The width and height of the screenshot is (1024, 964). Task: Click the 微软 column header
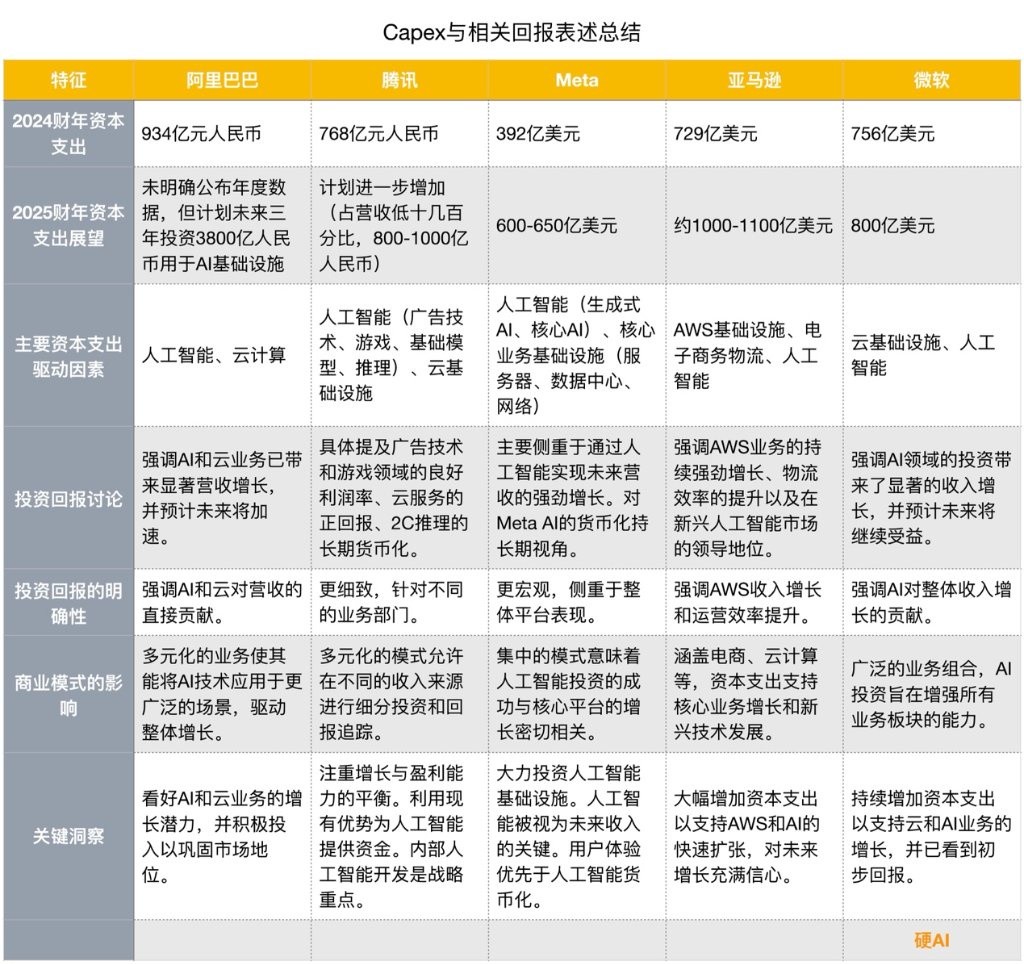pos(932,80)
